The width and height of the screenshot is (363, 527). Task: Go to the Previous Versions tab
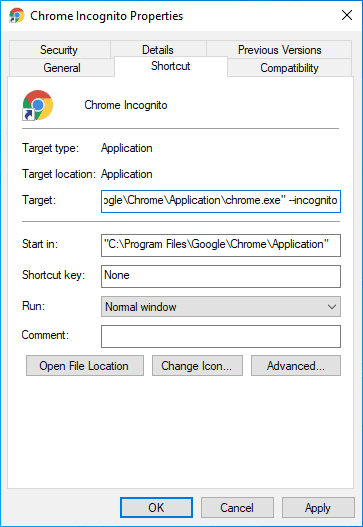pos(279,50)
